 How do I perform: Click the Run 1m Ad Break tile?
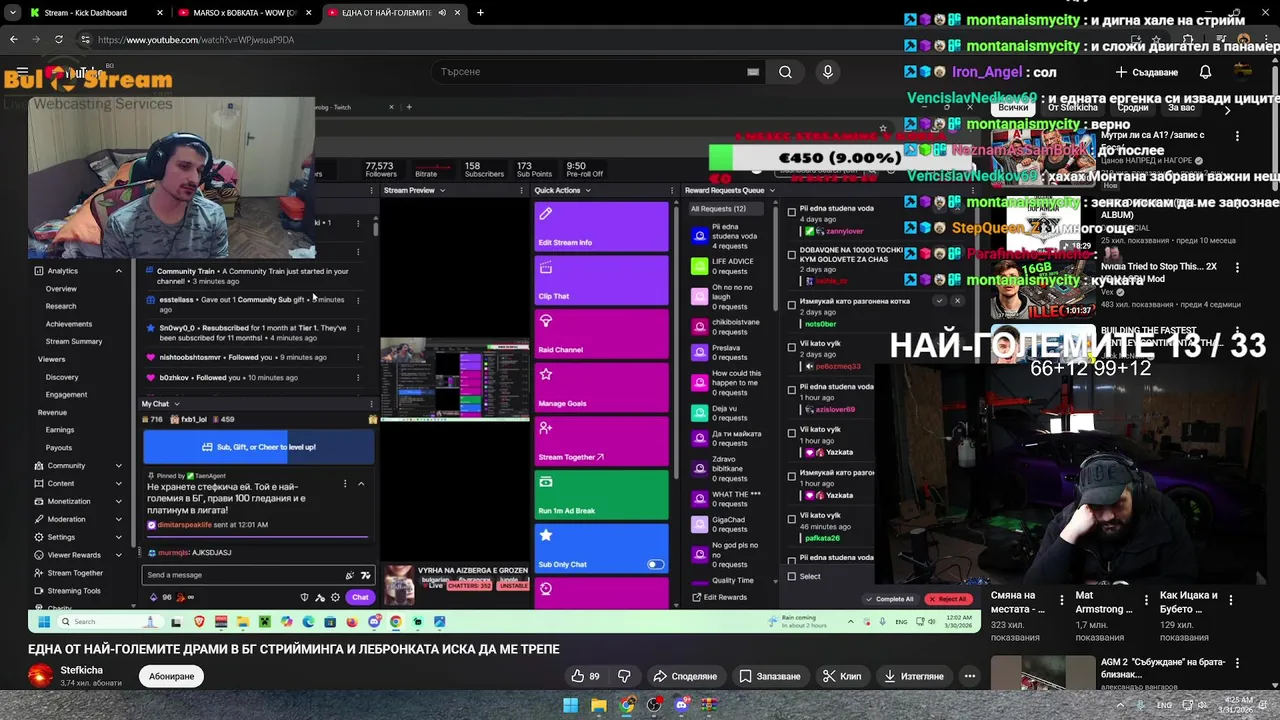coord(601,495)
